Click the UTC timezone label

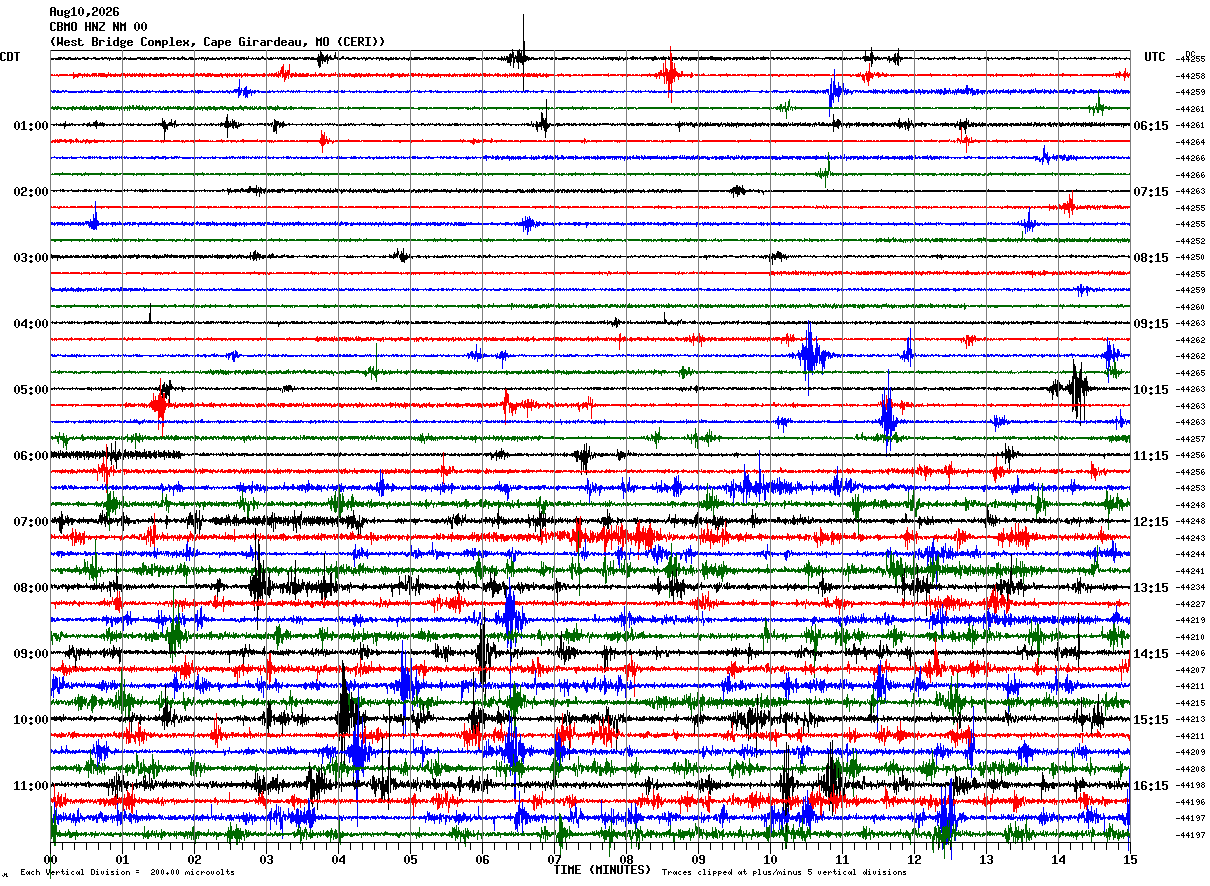[x=1155, y=57]
